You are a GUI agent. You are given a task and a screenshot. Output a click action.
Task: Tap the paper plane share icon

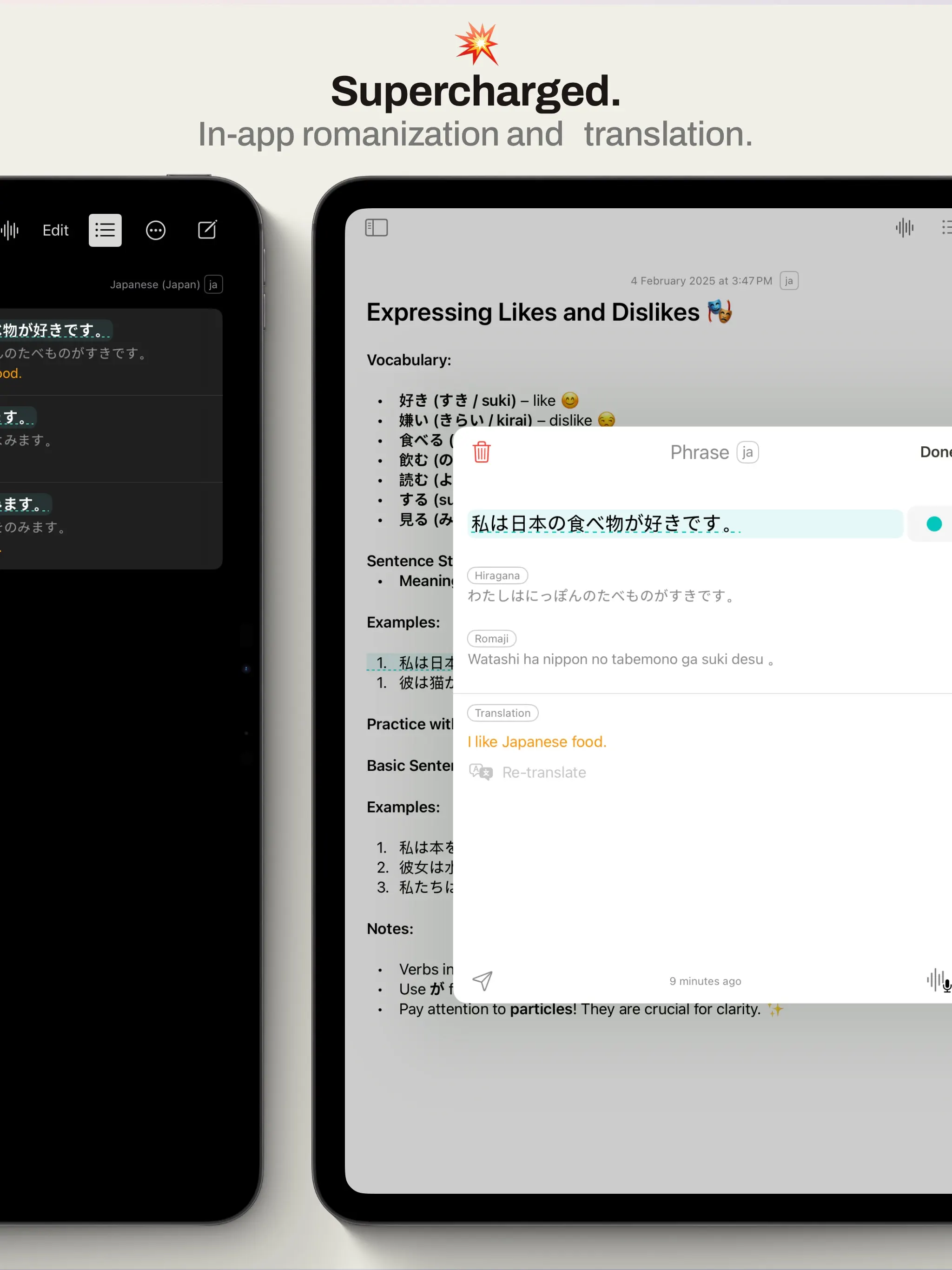tap(482, 981)
